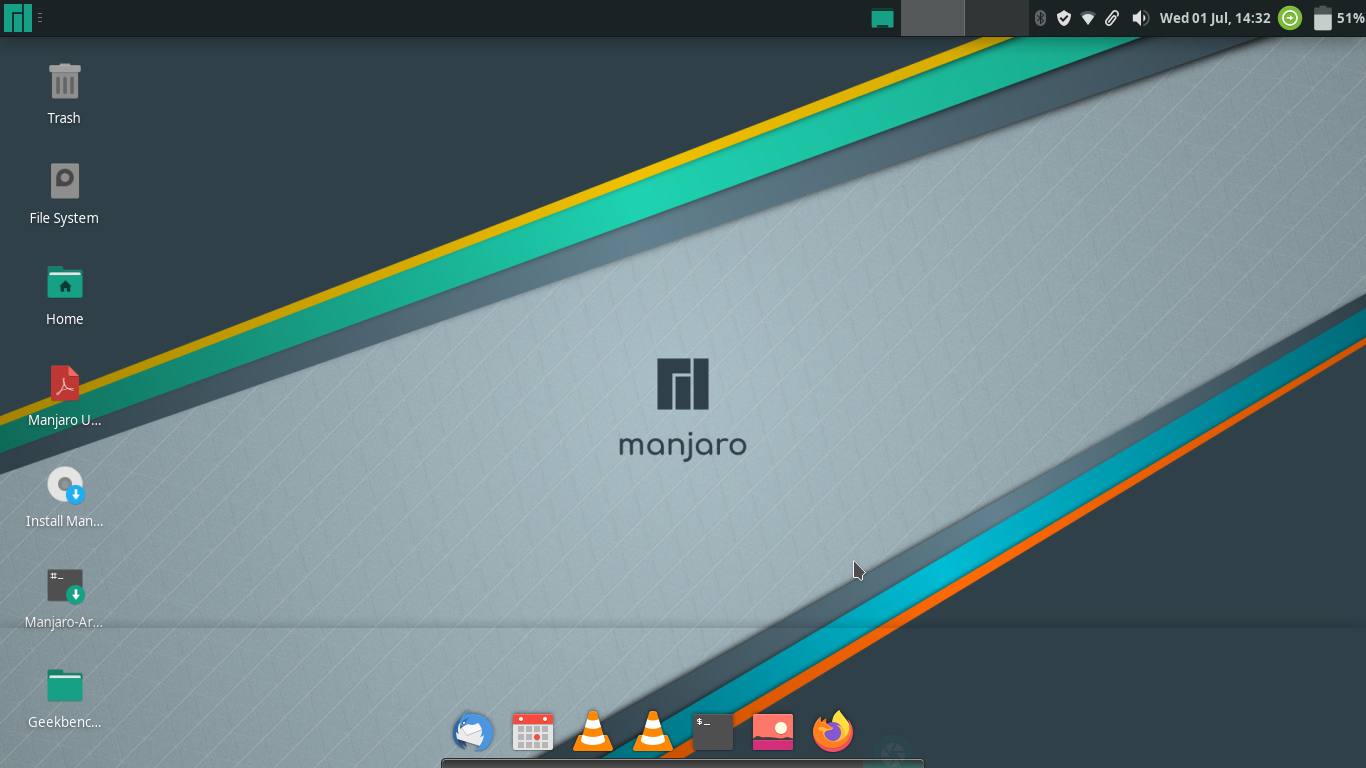
Task: Click the show desktop panel icon
Action: pyautogui.click(x=882, y=18)
